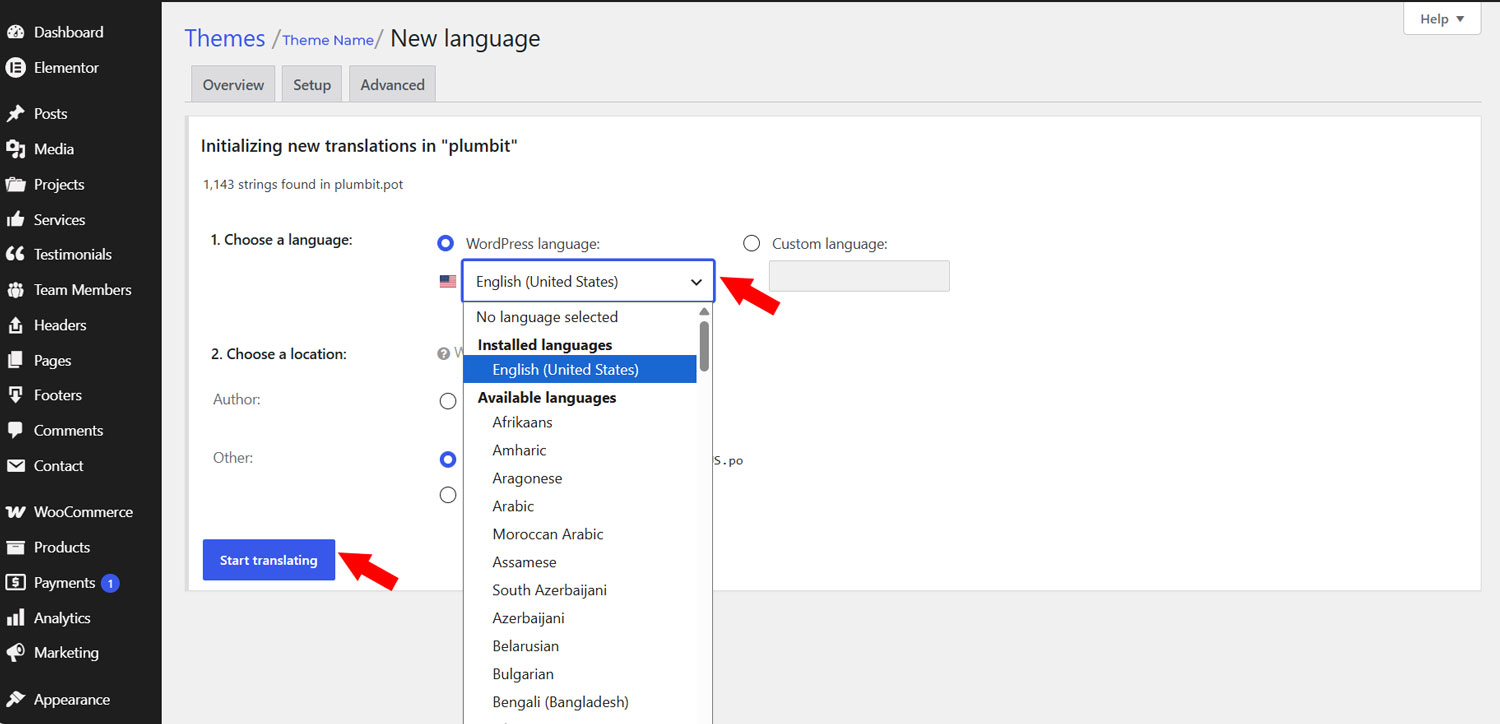
Task: Switch to the Setup tab
Action: tap(312, 85)
